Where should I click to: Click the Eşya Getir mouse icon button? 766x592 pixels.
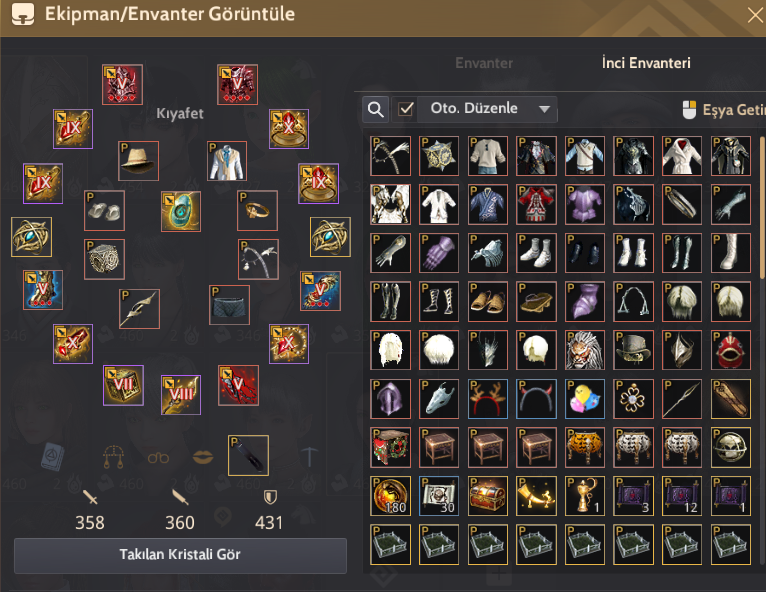[689, 110]
